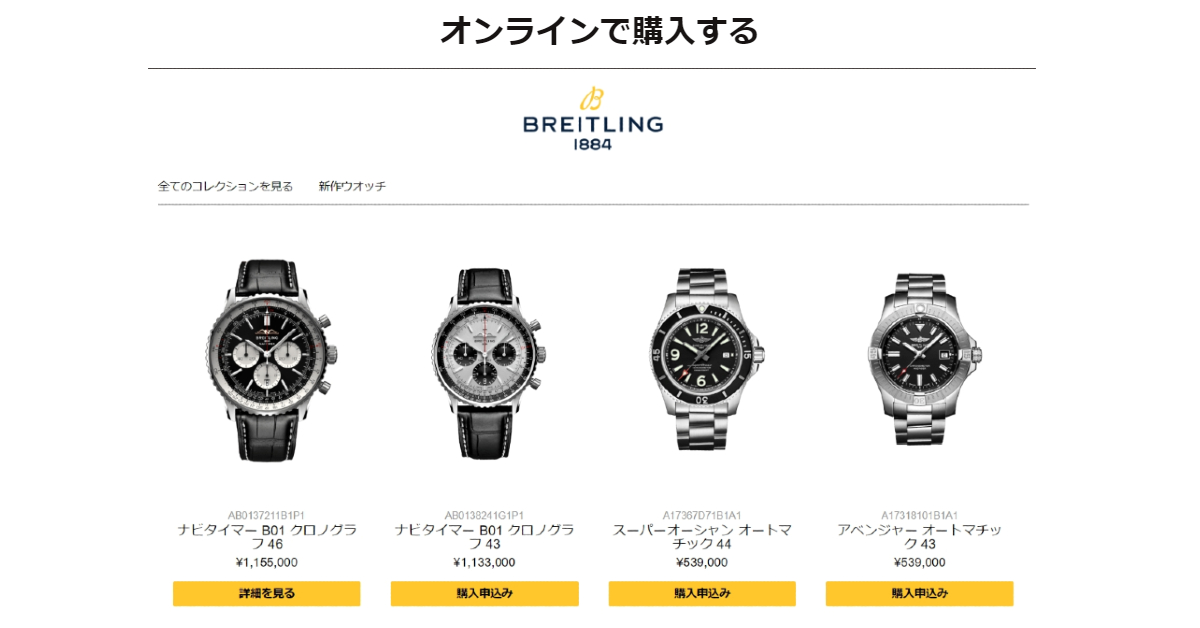Click the ¥1,155,000 price text
1200x628 pixels.
[x=267, y=562]
